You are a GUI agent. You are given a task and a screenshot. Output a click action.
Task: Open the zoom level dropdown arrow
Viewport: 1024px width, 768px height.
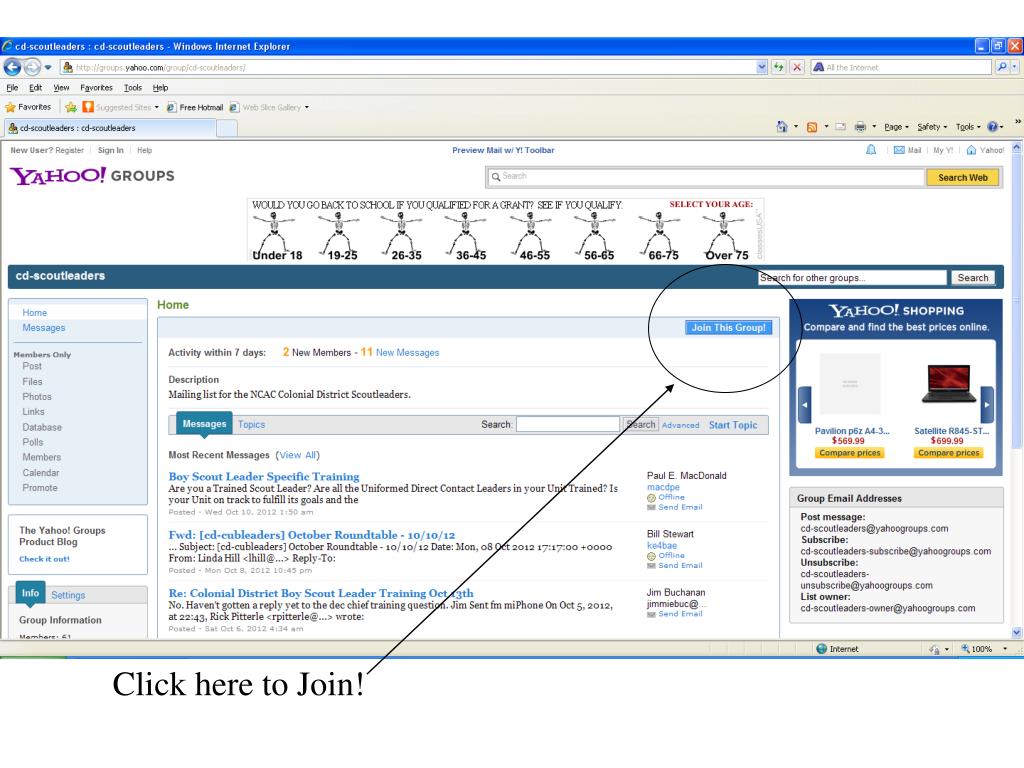pos(1005,648)
